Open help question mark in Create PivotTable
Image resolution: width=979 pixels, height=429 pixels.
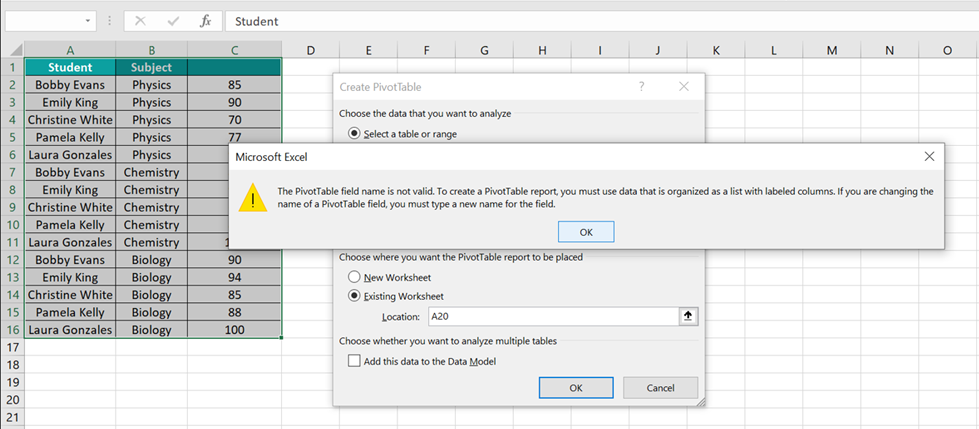pos(641,87)
